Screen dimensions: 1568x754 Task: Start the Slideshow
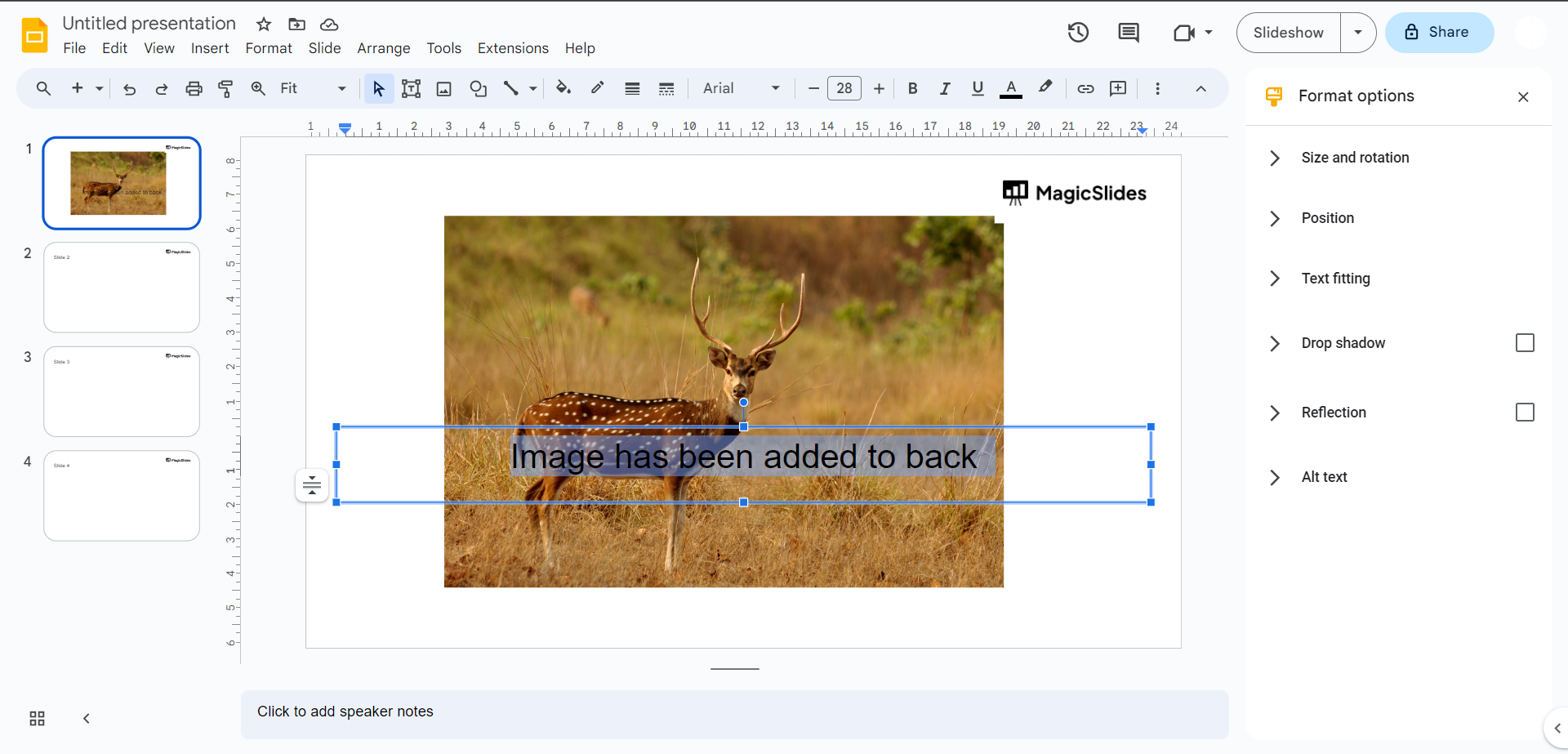click(x=1288, y=33)
